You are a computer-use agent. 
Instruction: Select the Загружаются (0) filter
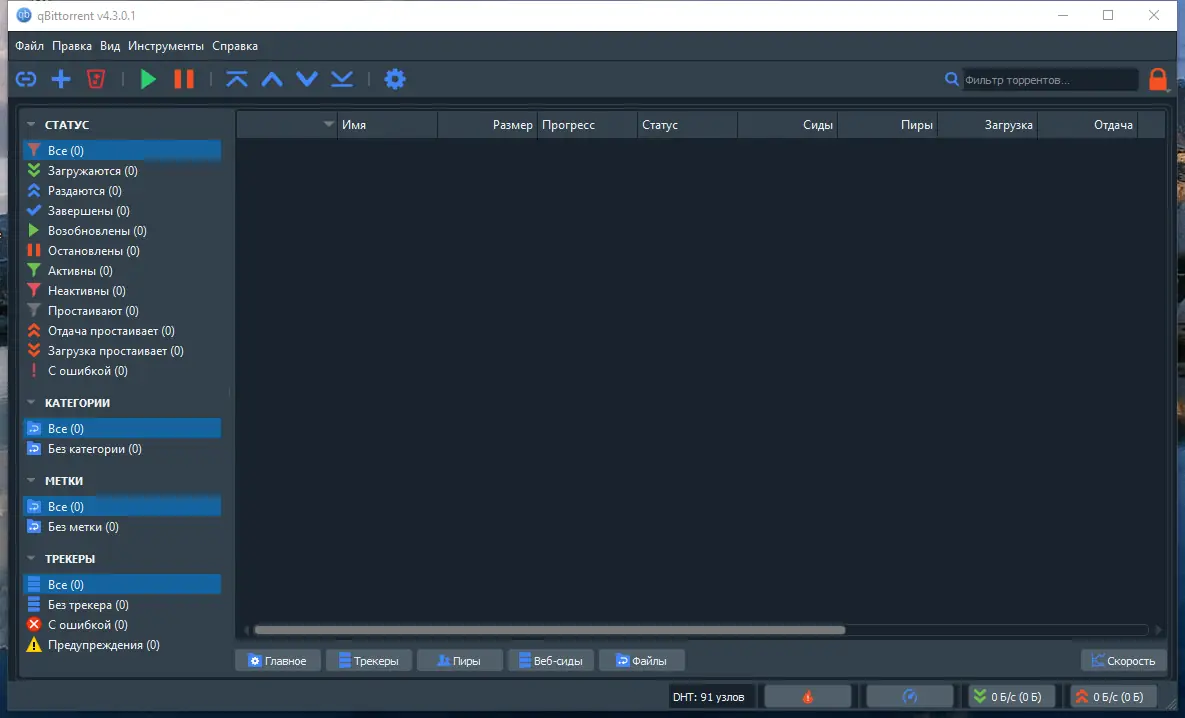click(122, 171)
